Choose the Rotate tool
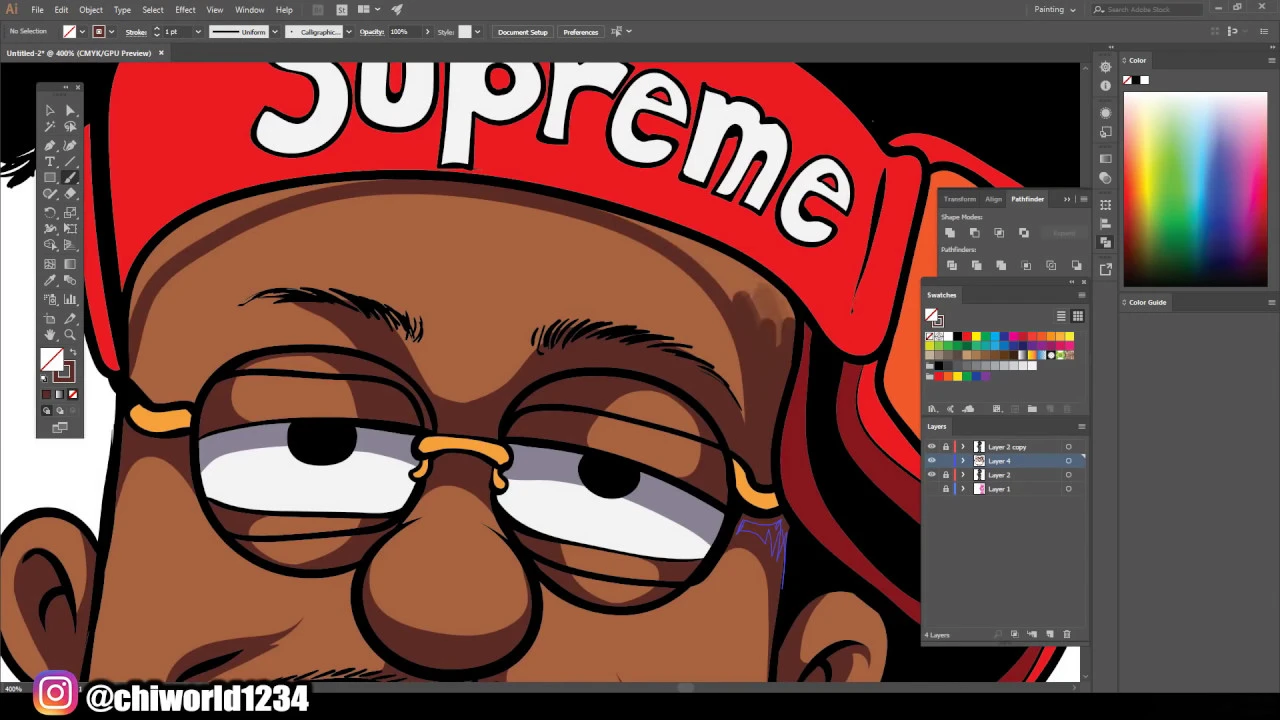This screenshot has width=1280, height=720. (50, 213)
